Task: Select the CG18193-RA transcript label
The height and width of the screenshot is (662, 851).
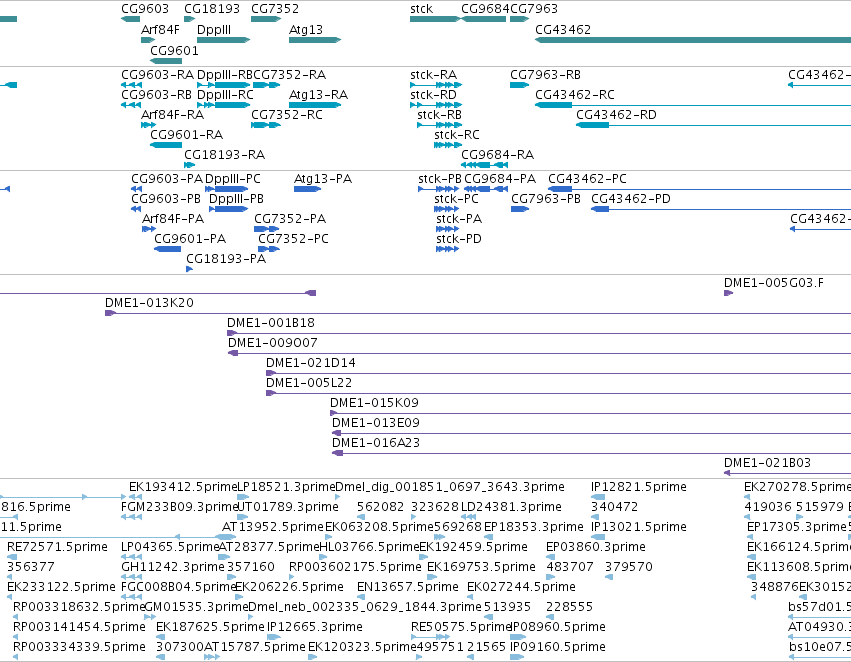Action: [x=225, y=155]
